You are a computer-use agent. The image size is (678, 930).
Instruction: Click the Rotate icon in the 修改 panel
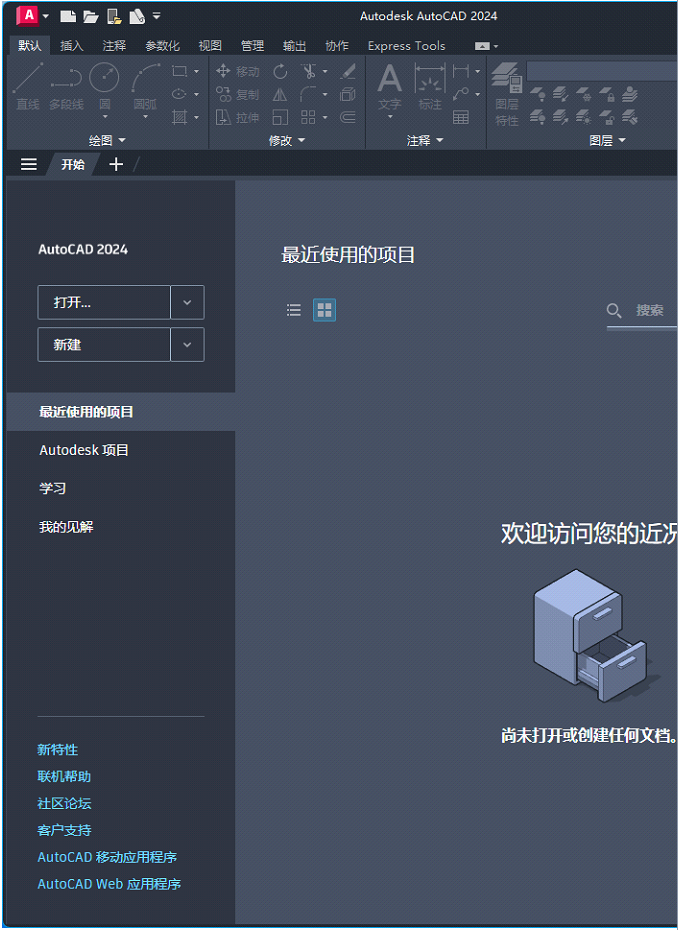click(x=280, y=72)
